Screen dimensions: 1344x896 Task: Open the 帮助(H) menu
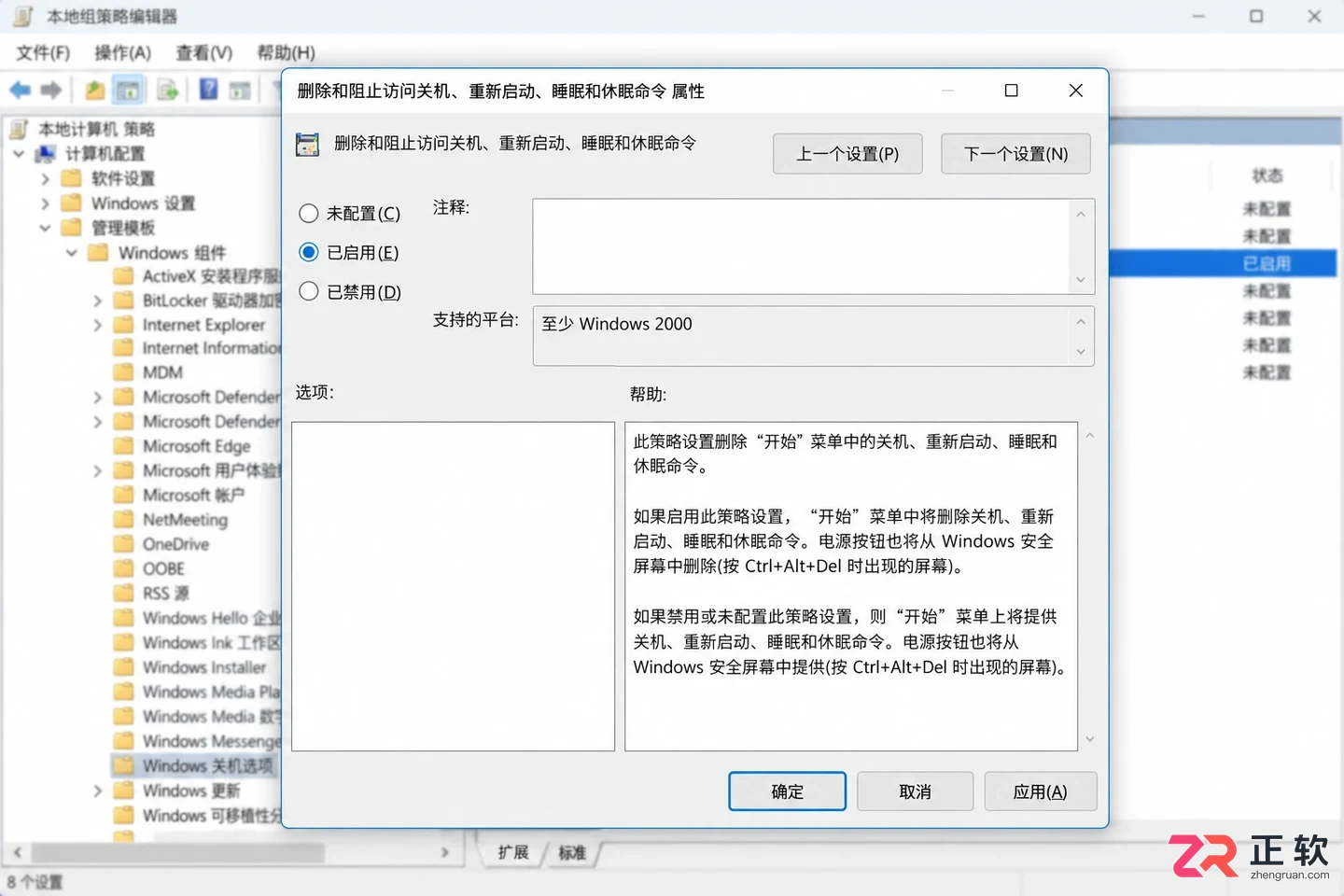(286, 52)
